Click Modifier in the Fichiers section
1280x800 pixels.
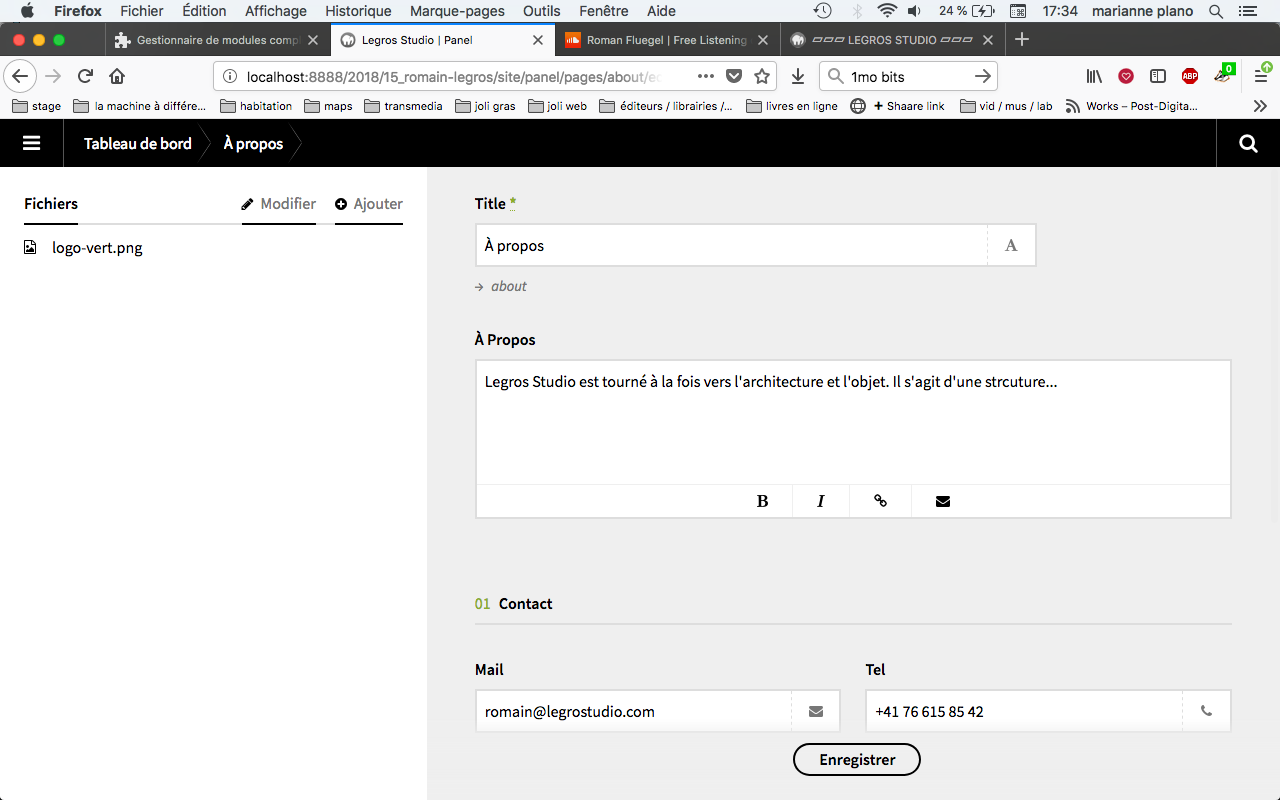pos(279,204)
